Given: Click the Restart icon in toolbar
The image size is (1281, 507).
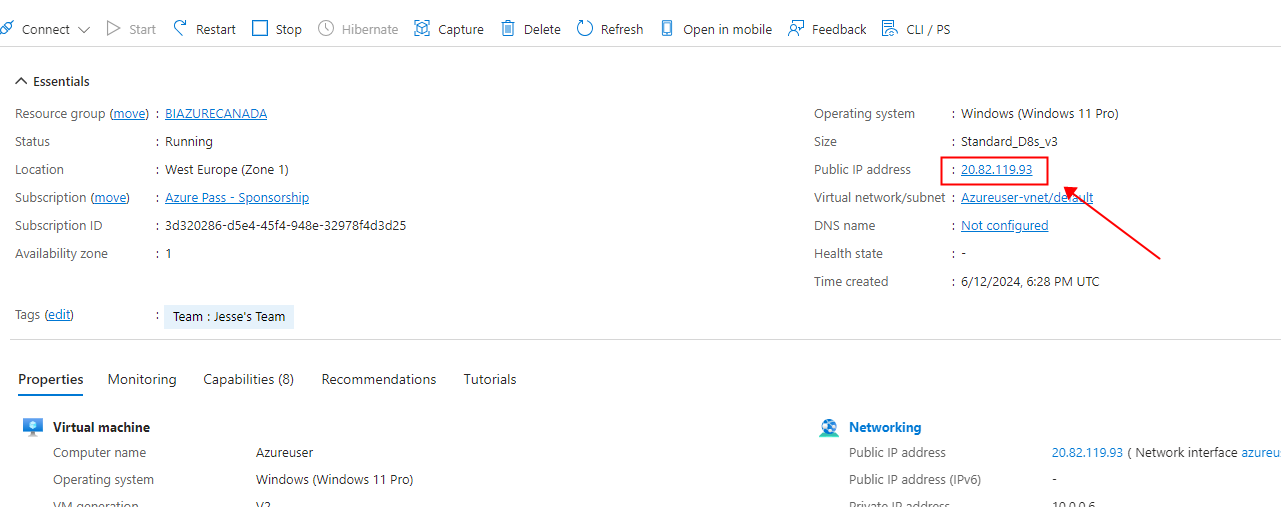Looking at the screenshot, I should coord(181,28).
